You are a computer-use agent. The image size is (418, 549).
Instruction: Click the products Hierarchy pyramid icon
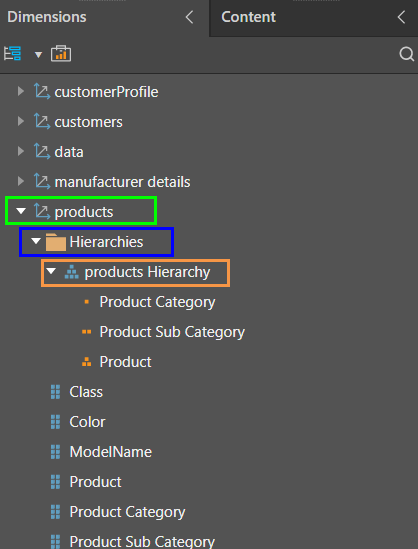coord(71,272)
